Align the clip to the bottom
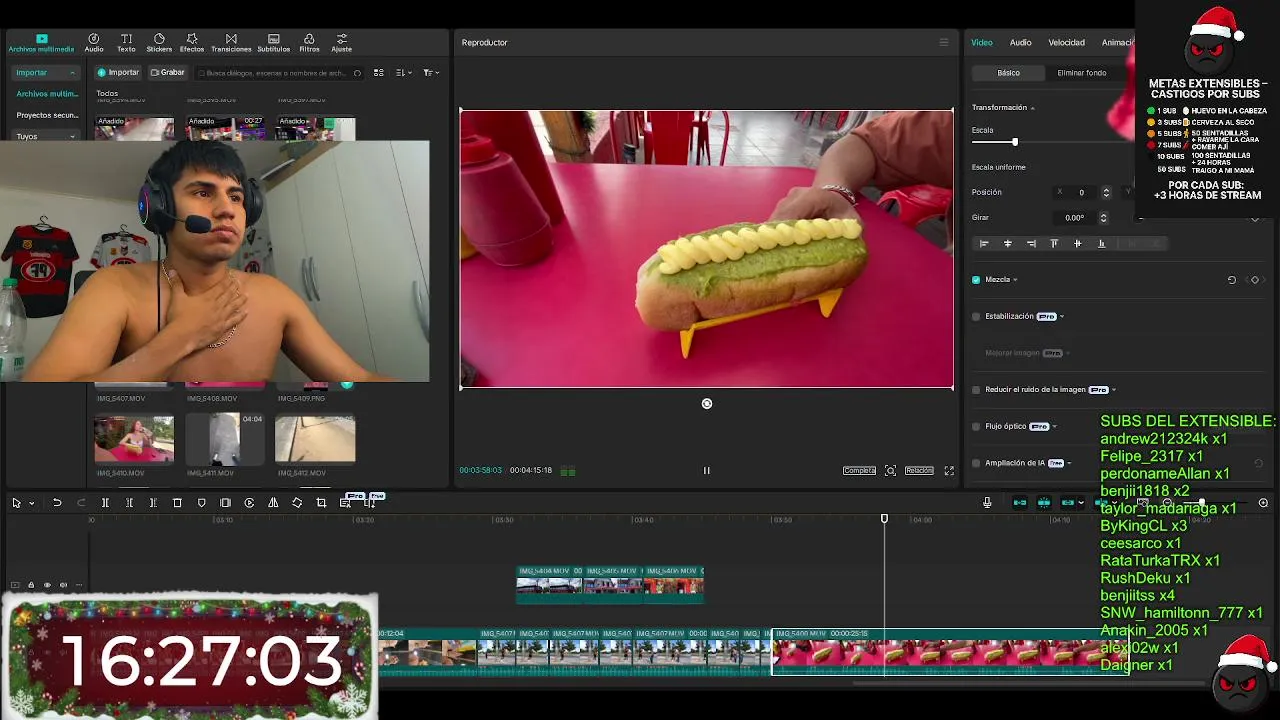The image size is (1280, 720). pos(1101,243)
